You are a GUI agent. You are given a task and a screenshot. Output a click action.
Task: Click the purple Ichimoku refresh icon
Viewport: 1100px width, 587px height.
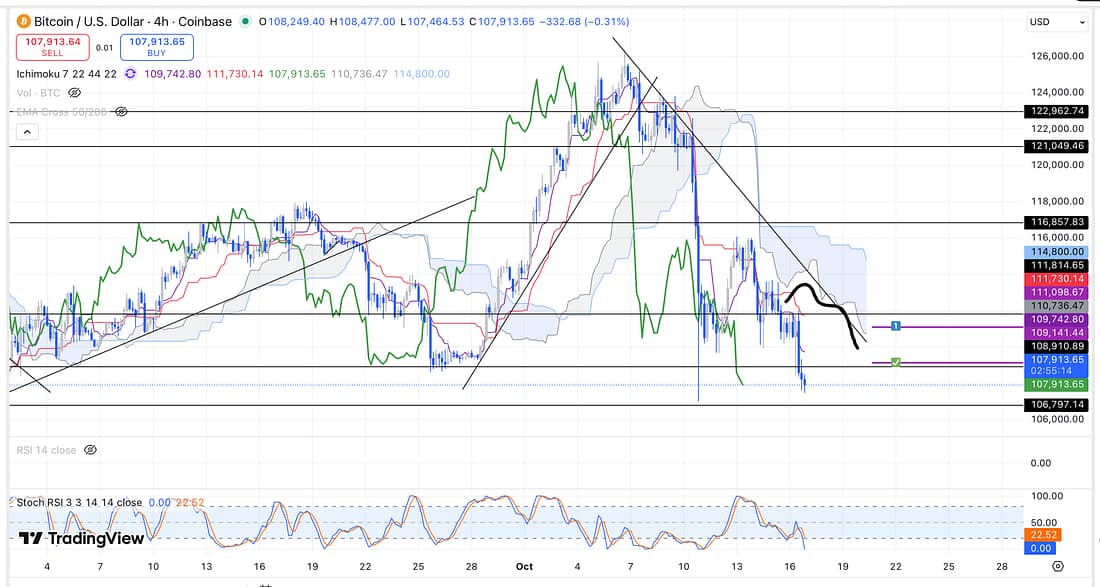pyautogui.click(x=132, y=74)
